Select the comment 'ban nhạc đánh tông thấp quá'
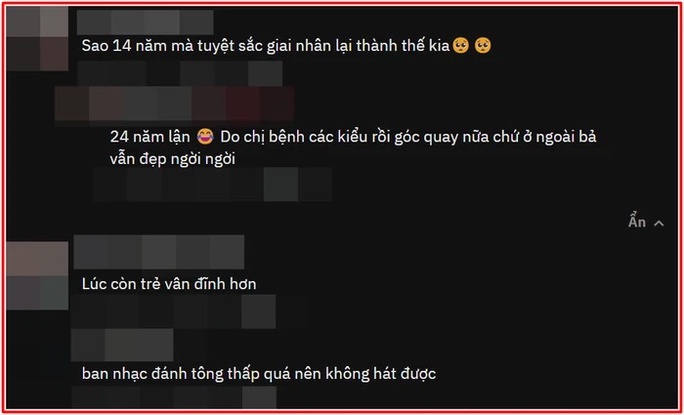 coord(259,374)
